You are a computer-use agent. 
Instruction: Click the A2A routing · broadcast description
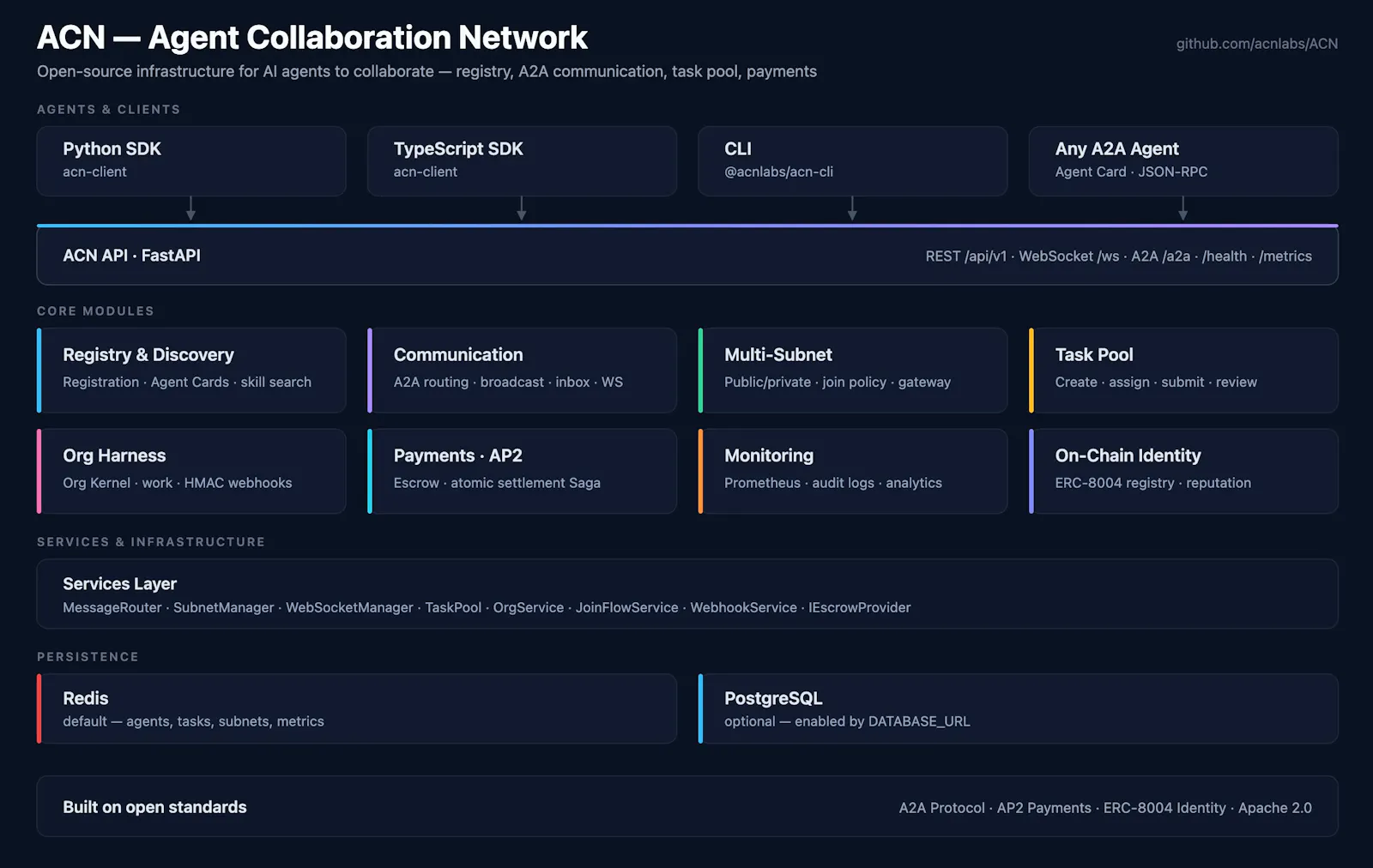(x=508, y=383)
